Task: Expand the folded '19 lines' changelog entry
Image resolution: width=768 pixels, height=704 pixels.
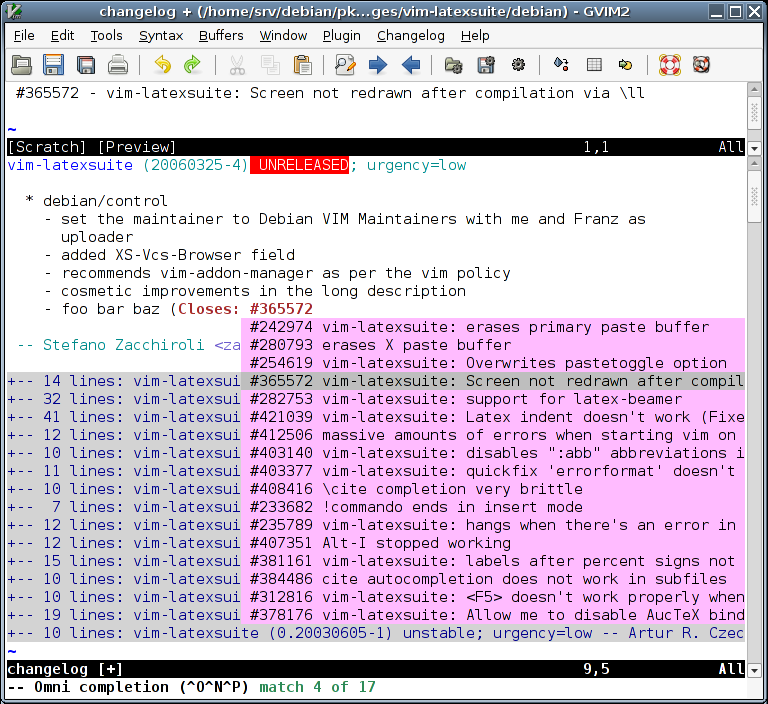Action: tap(123, 615)
